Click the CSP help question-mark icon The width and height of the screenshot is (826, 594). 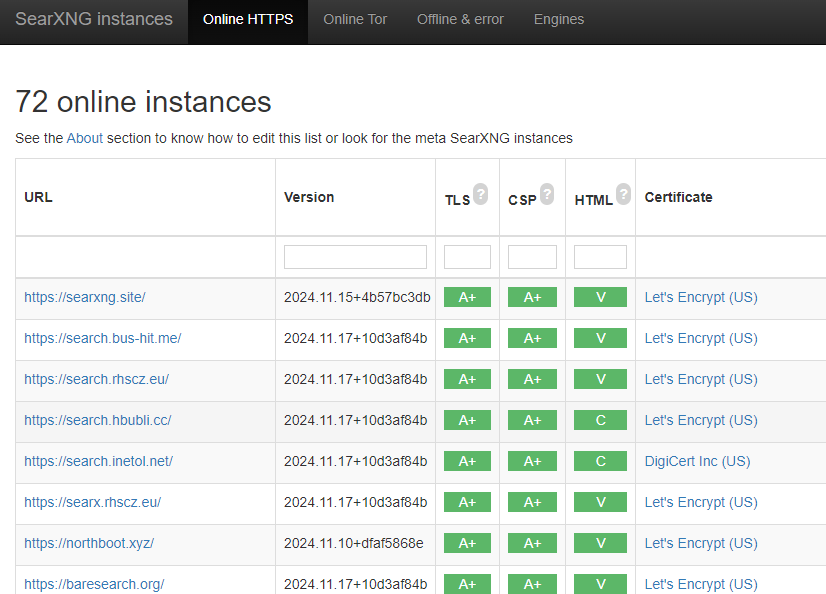tap(547, 194)
